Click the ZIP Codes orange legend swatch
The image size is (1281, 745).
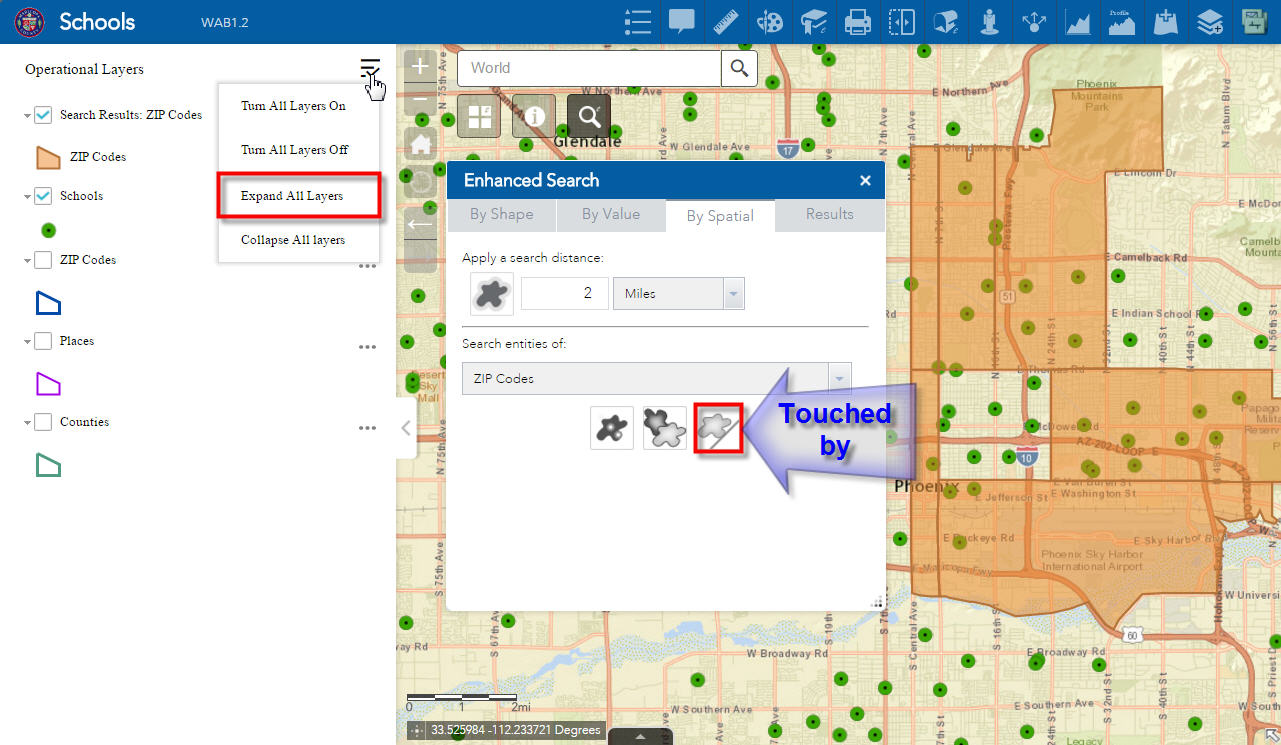[x=48, y=157]
